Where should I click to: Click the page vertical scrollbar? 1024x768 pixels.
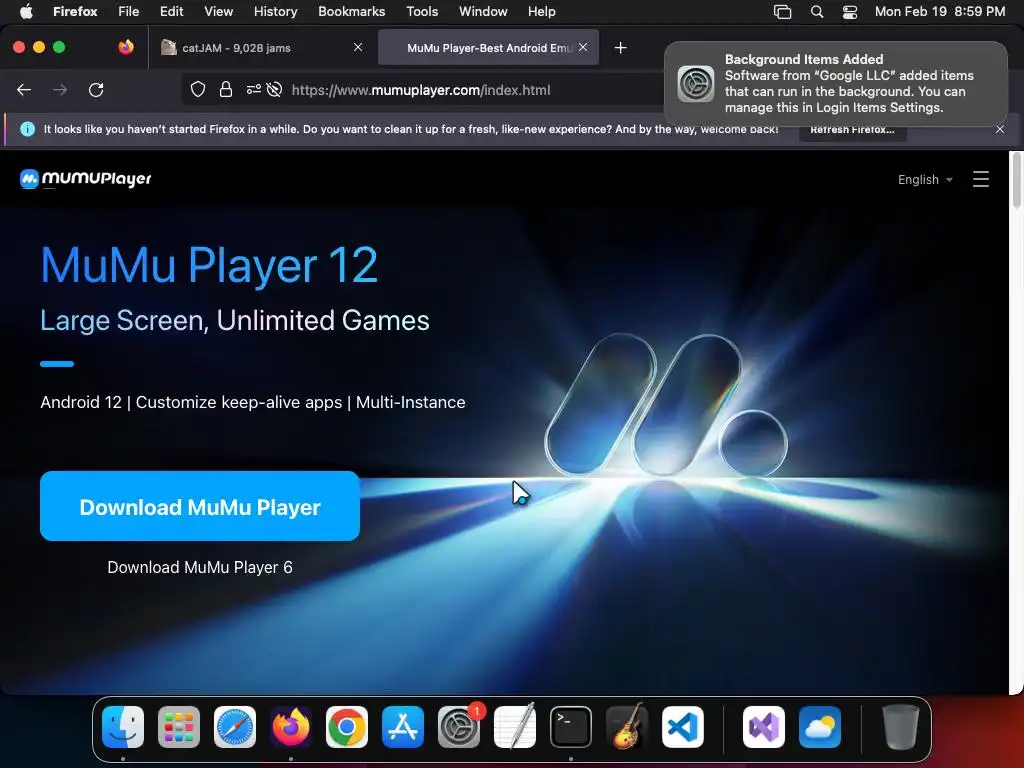click(x=1016, y=180)
